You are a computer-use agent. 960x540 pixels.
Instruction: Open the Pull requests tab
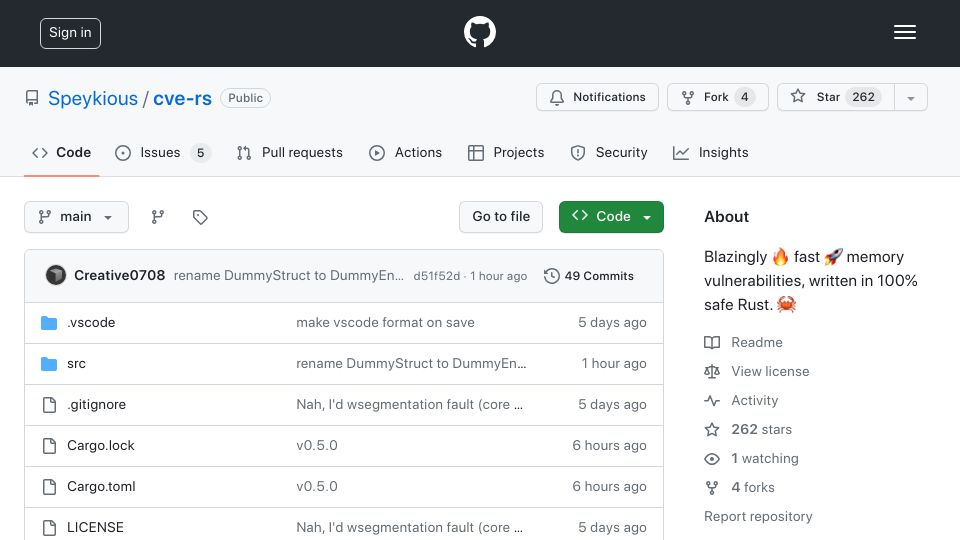pos(290,152)
